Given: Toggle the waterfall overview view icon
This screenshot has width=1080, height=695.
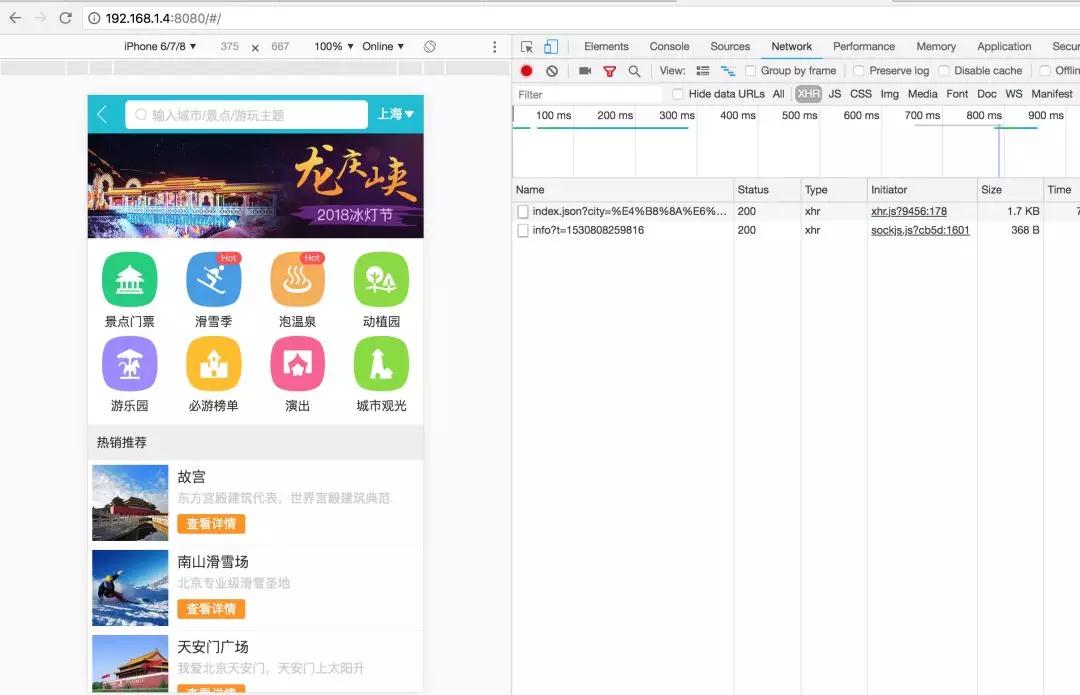Looking at the screenshot, I should click(x=727, y=70).
